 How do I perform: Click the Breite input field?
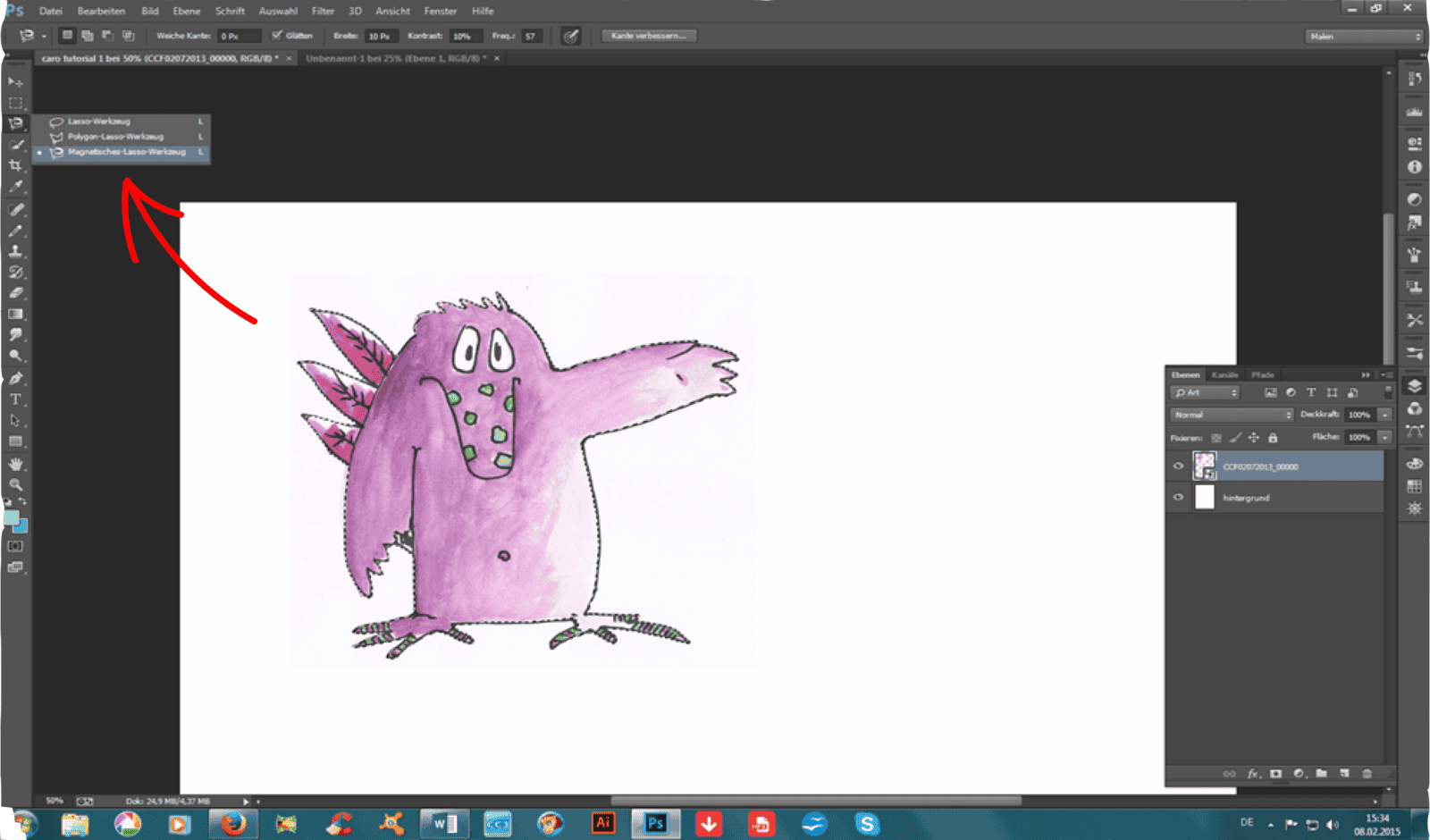pyautogui.click(x=382, y=36)
